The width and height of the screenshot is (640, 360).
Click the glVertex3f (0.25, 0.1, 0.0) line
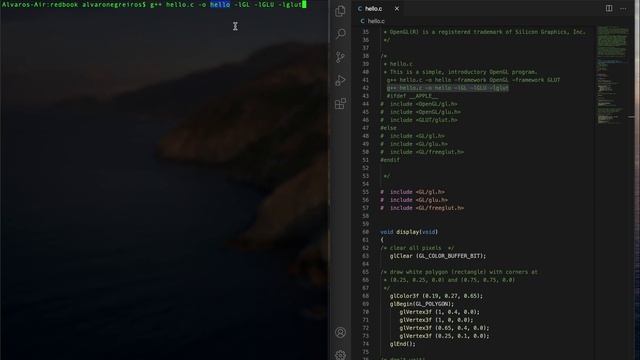tap(444, 336)
